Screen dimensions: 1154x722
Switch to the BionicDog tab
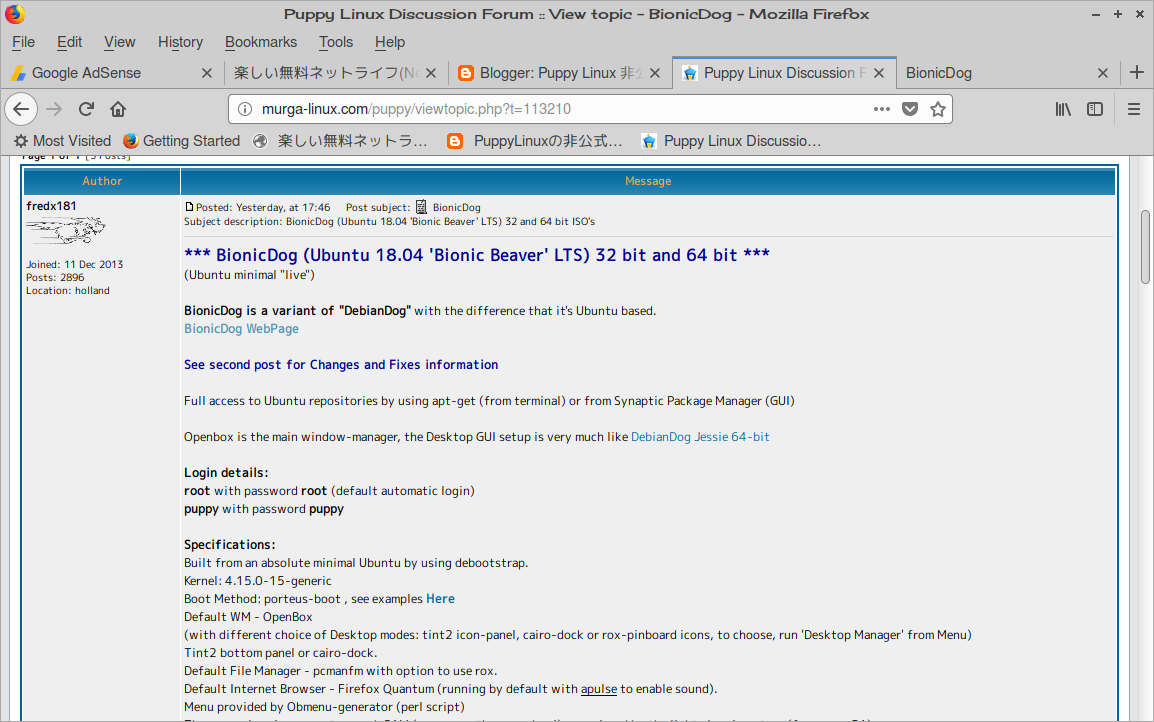(938, 72)
